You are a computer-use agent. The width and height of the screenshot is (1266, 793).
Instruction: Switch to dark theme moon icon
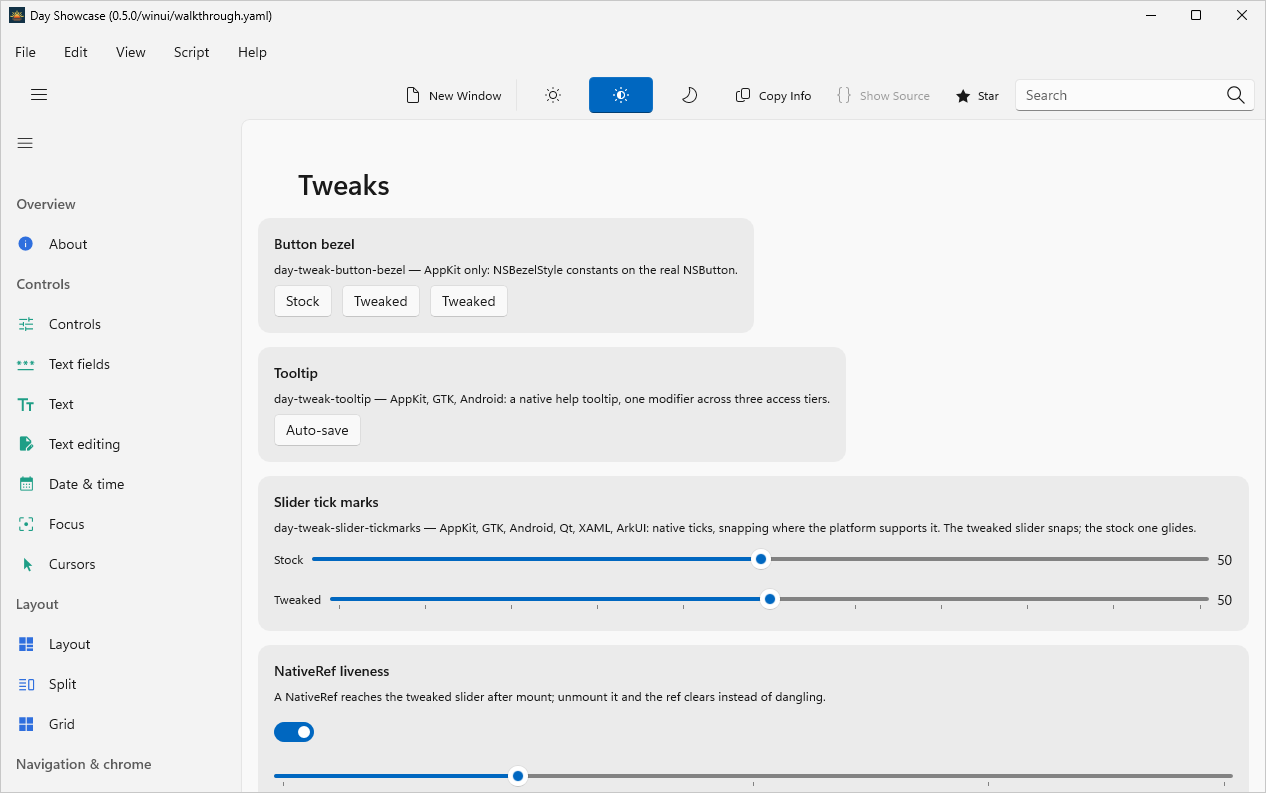[689, 95]
